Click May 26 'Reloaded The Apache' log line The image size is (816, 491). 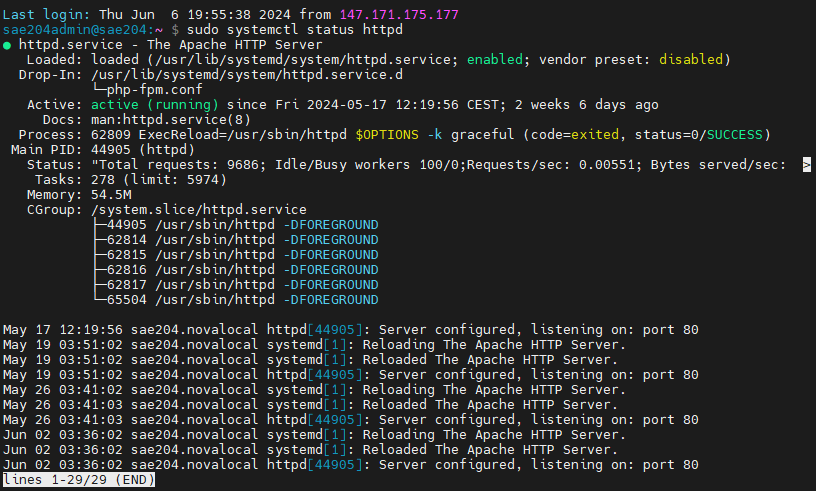coord(310,405)
